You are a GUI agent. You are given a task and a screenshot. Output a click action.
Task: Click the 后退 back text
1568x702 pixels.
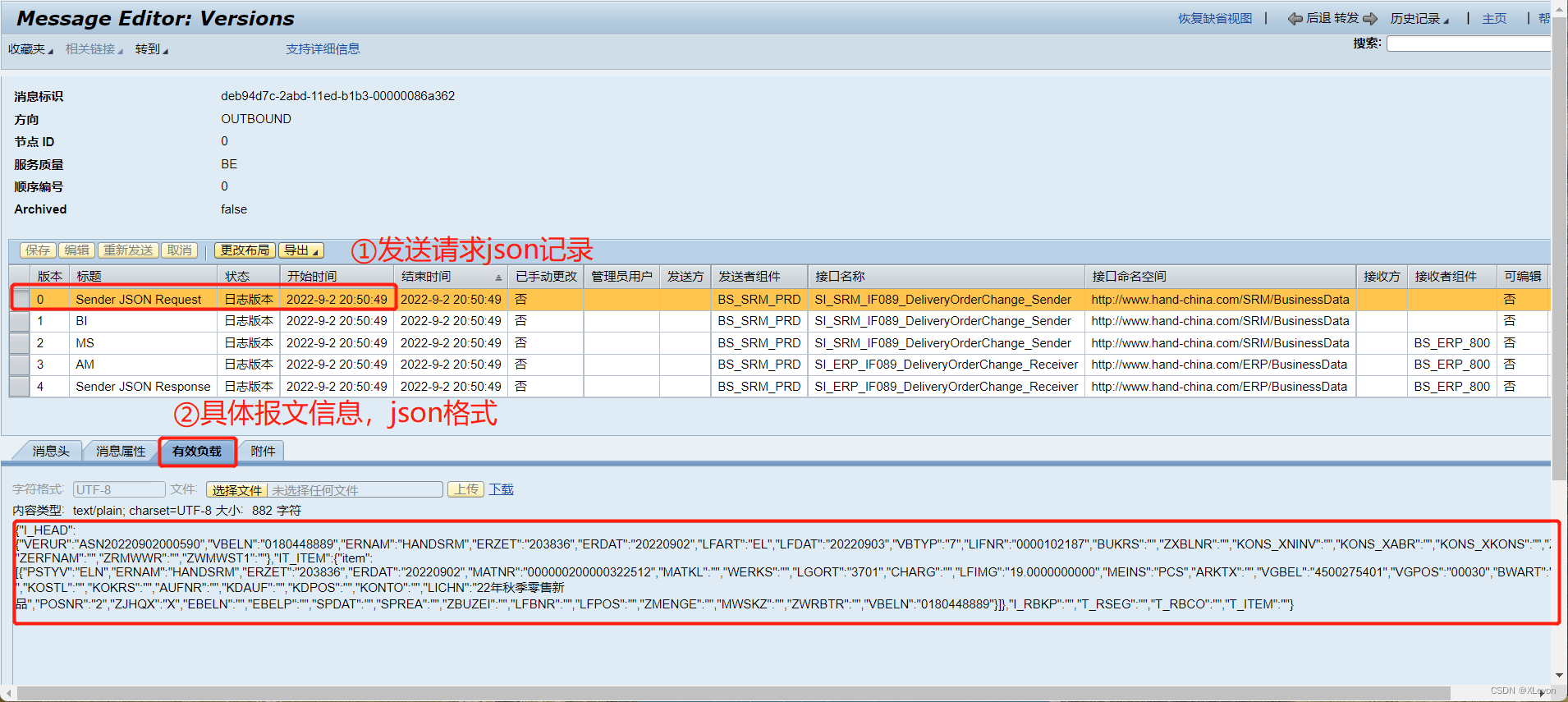pos(1318,18)
